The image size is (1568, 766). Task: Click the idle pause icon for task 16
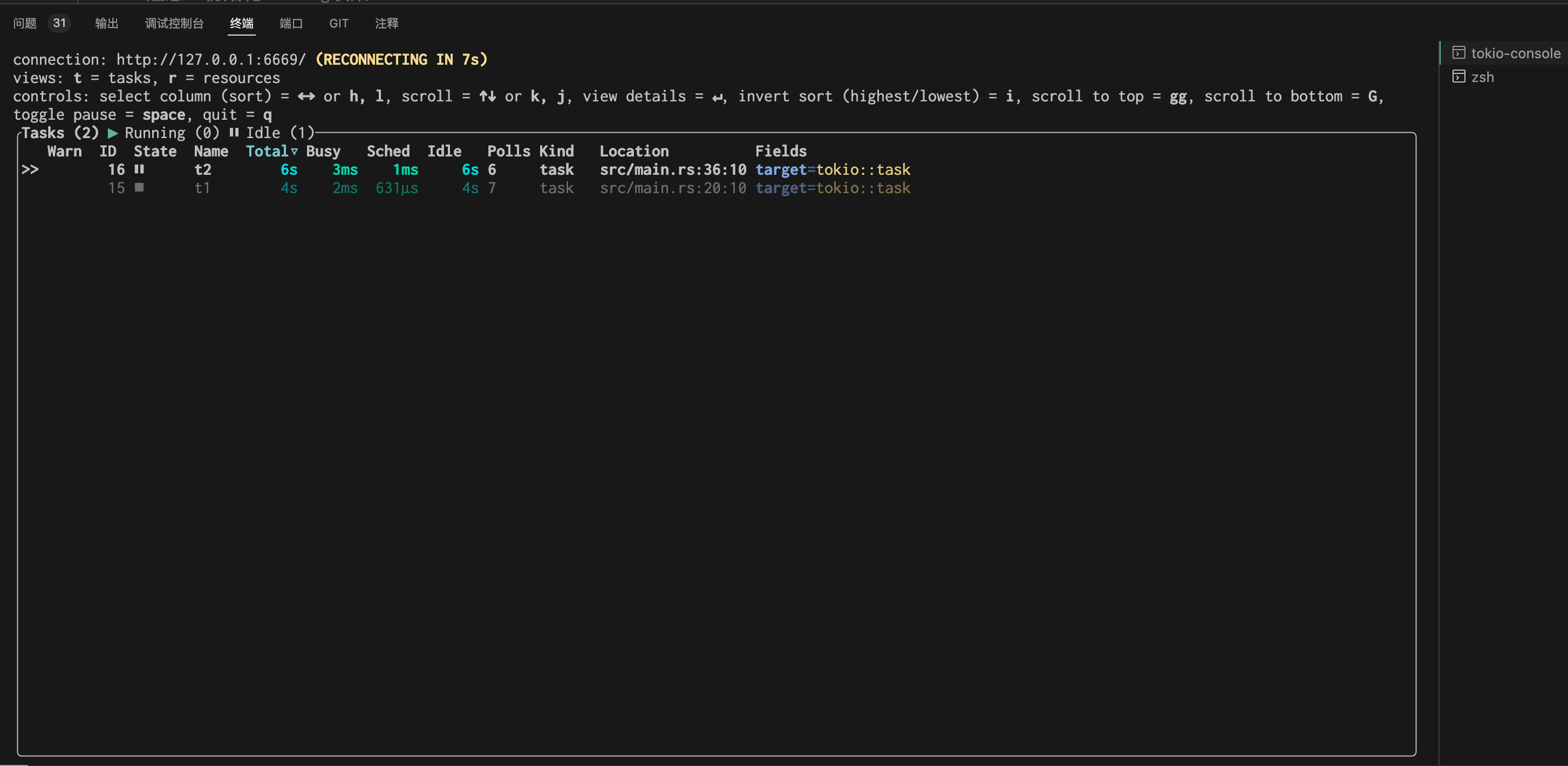pos(139,170)
